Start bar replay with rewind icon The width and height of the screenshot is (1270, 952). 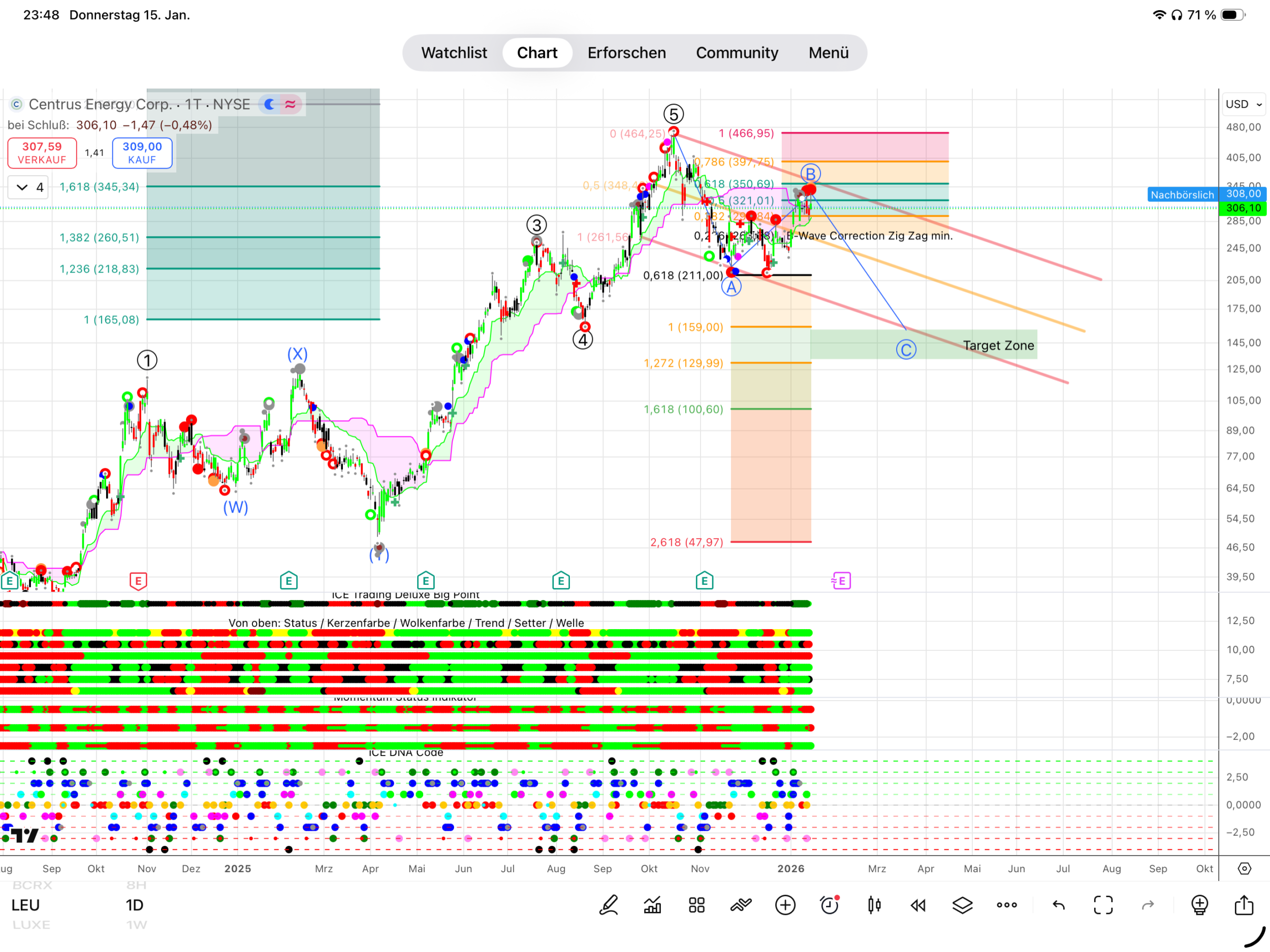point(918,905)
